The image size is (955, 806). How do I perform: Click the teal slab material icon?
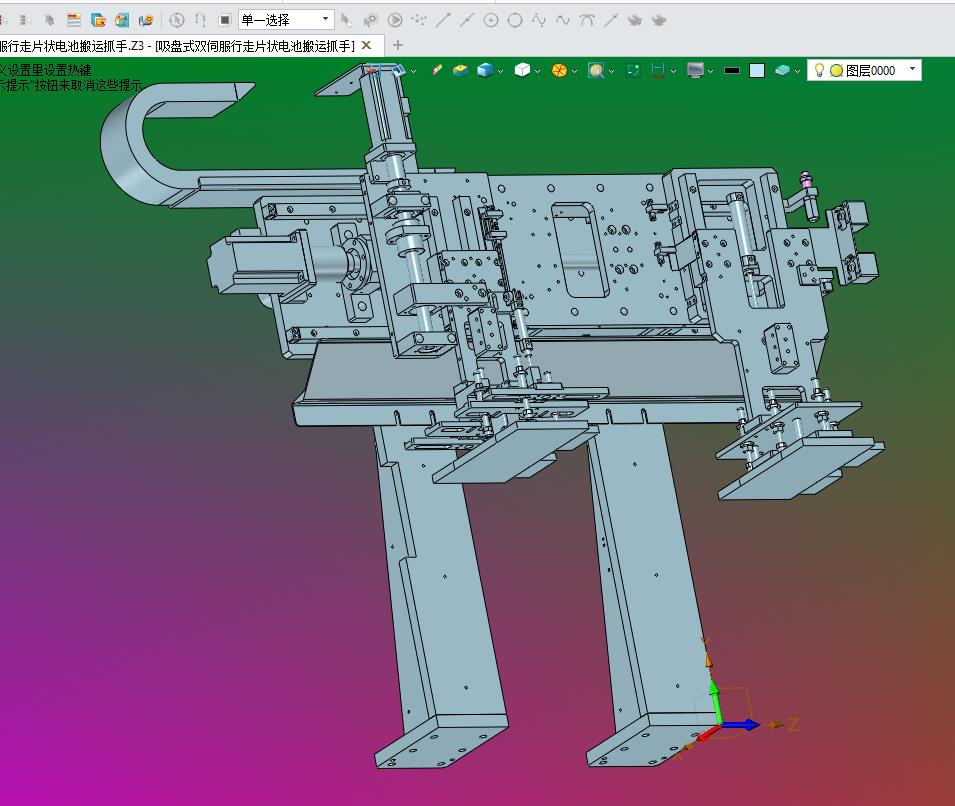[x=782, y=71]
